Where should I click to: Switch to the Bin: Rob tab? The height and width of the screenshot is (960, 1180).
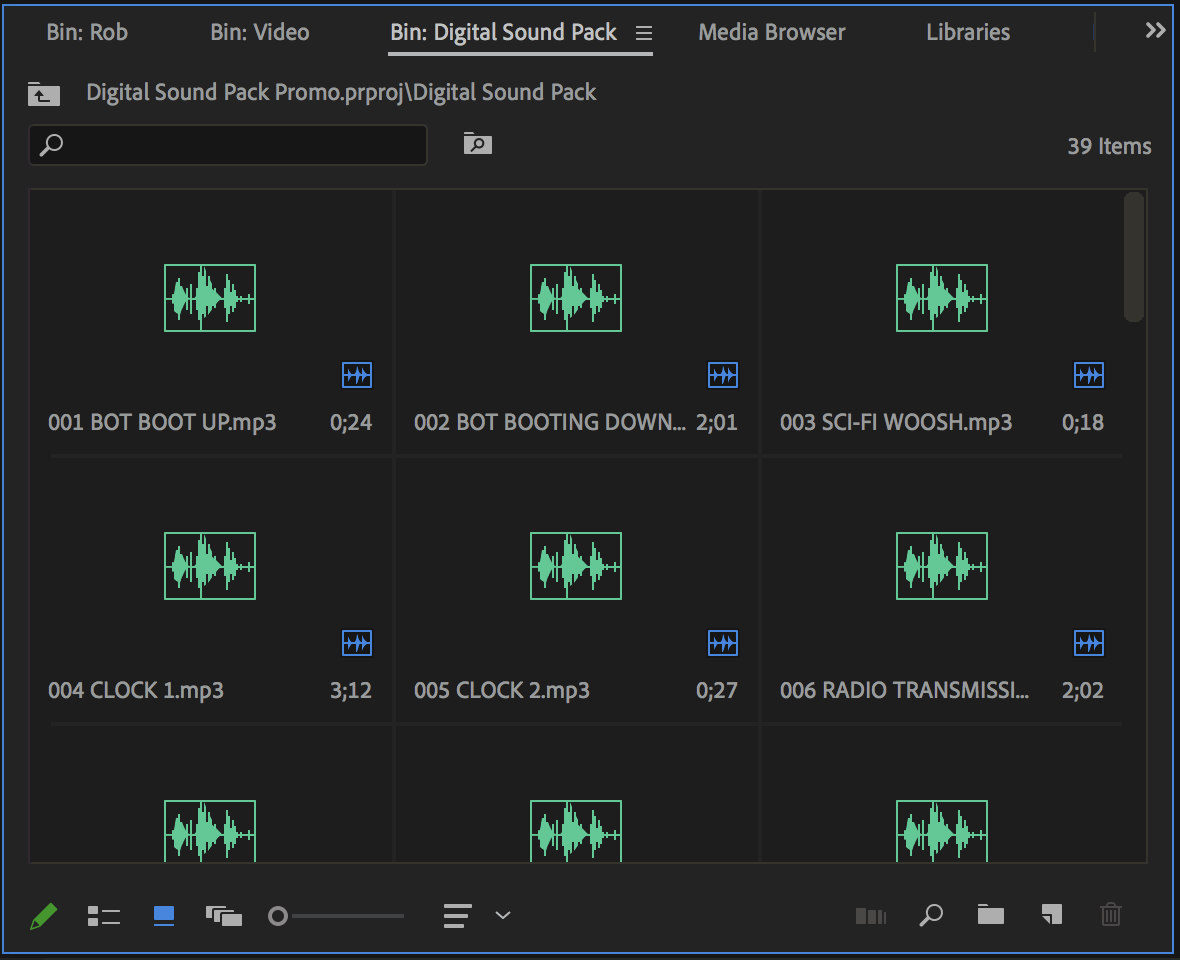pos(87,32)
